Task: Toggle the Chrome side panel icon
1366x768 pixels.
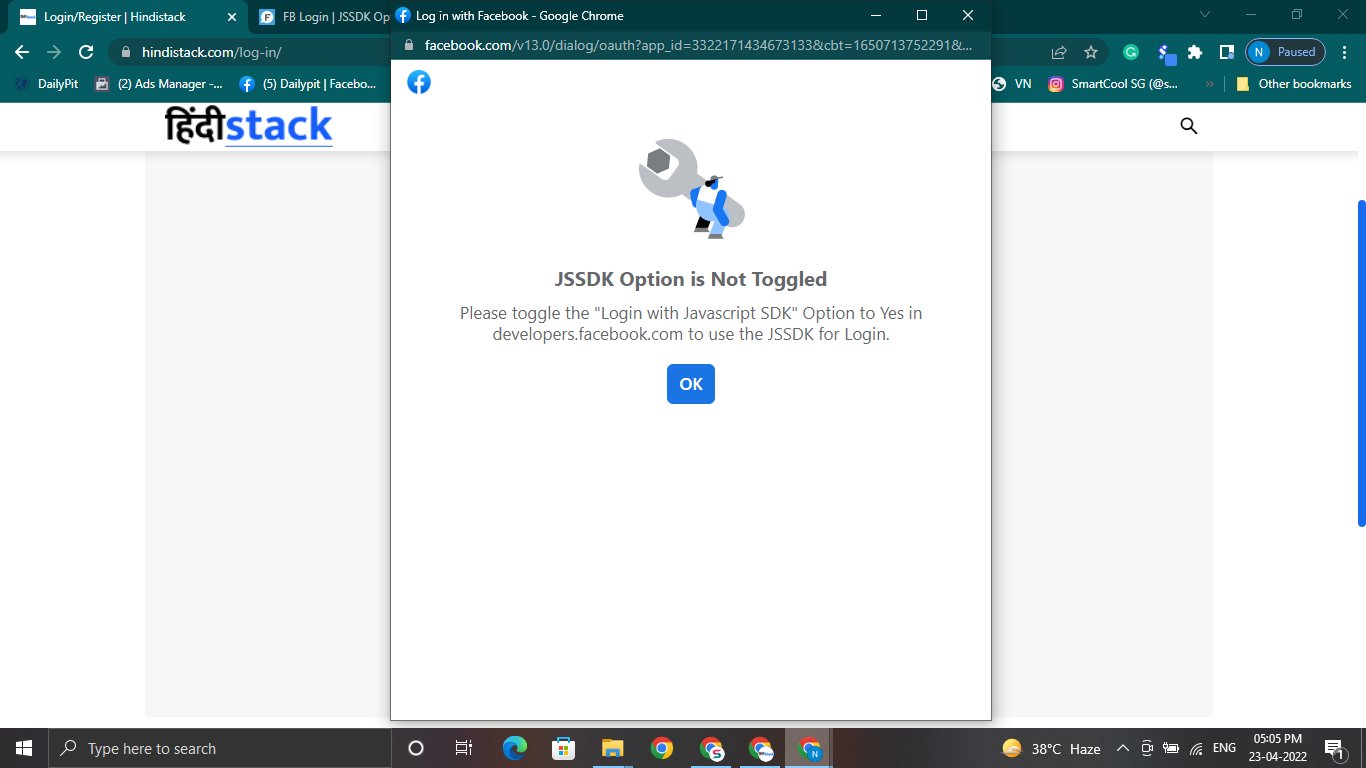Action: tap(1227, 52)
